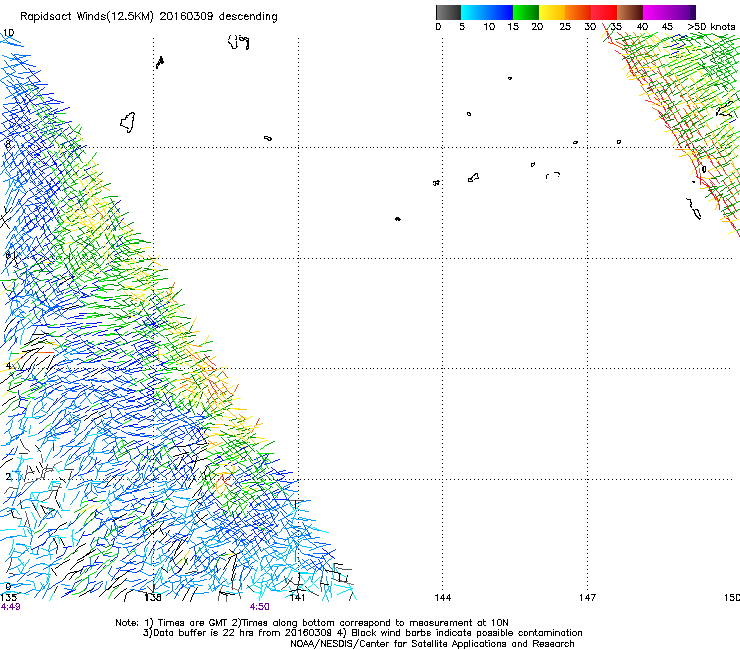Click the magenta 40-45 knots legend color
This screenshot has width=740, height=650.
pyautogui.click(x=656, y=12)
